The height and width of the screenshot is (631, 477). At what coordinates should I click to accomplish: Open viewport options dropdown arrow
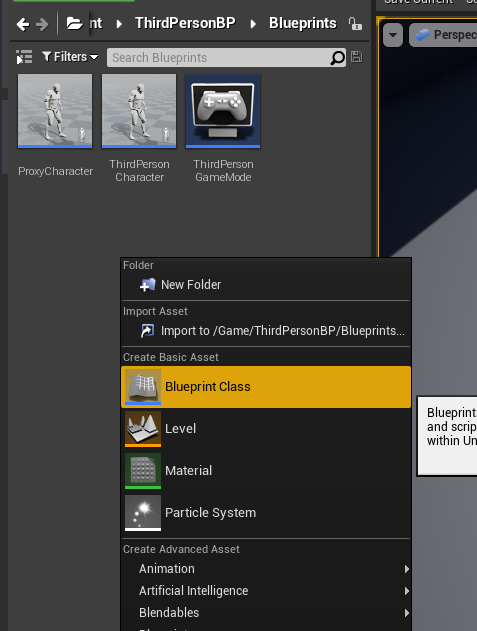pyautogui.click(x=393, y=35)
